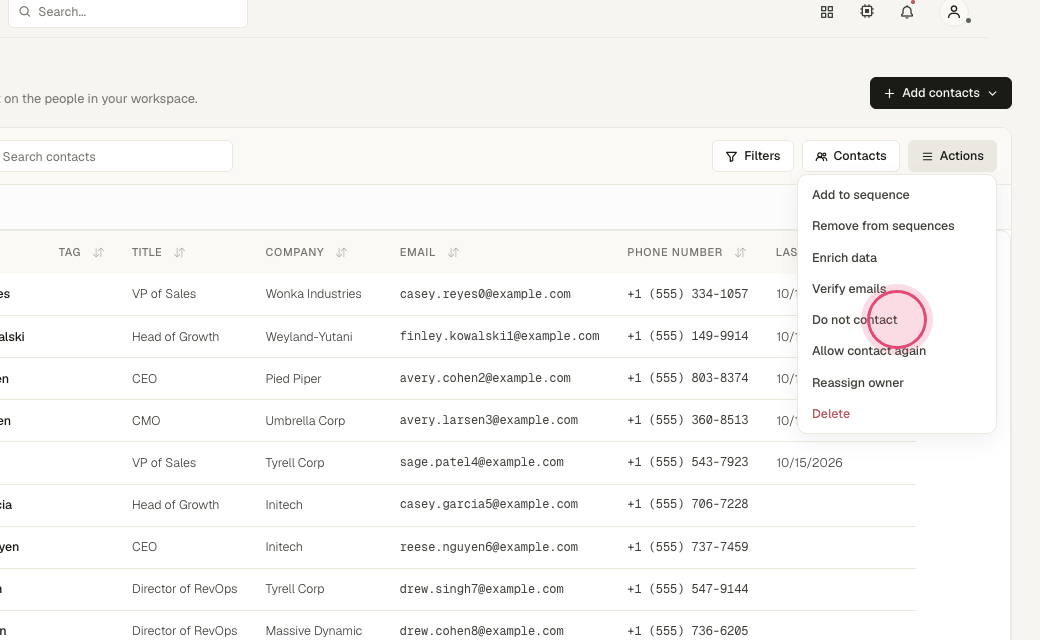Click phone number +1 (555) 737-7459
The image size is (1040, 640).
688,547
